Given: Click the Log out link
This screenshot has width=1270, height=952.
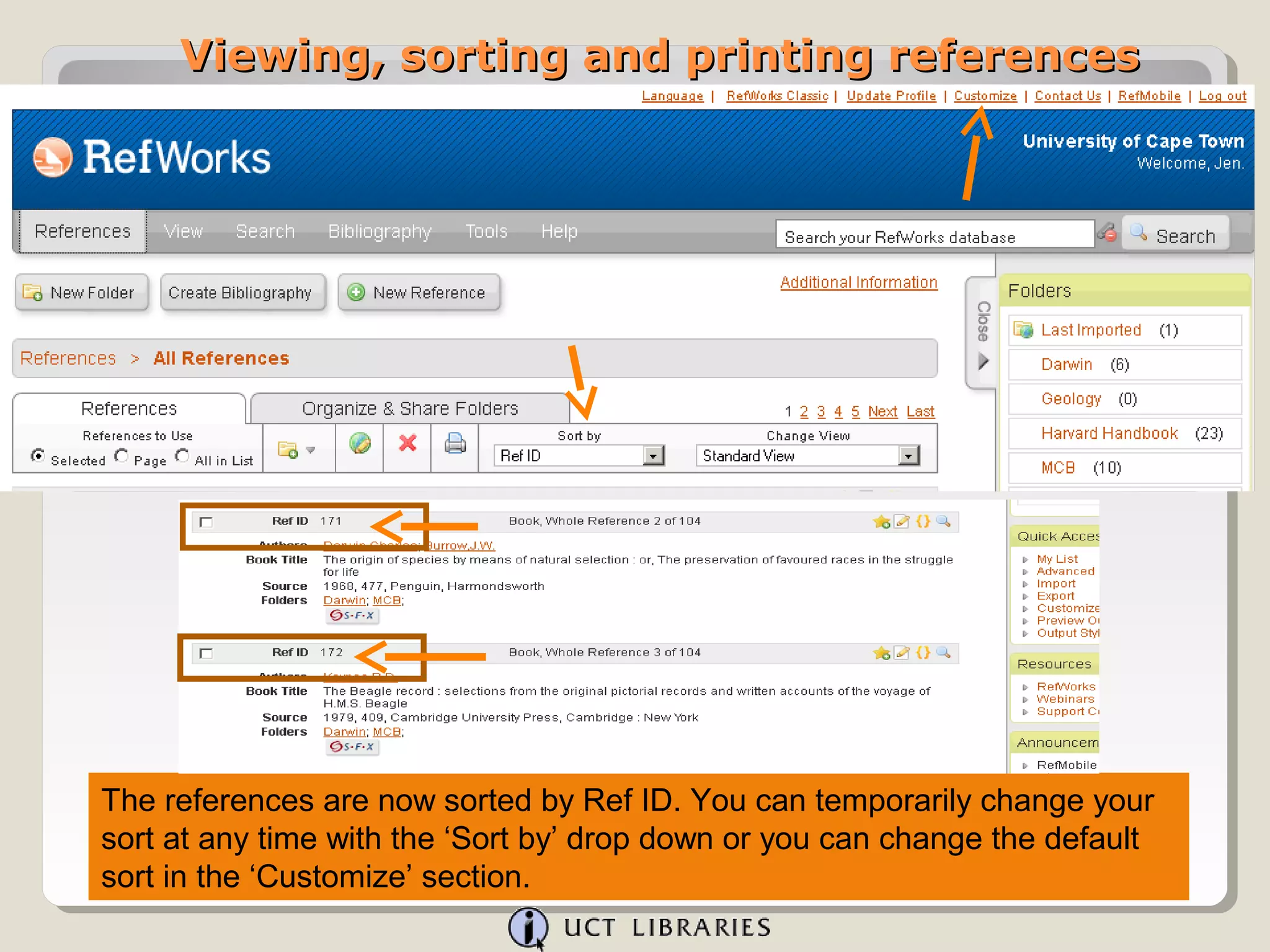Looking at the screenshot, I should pyautogui.click(x=1222, y=96).
